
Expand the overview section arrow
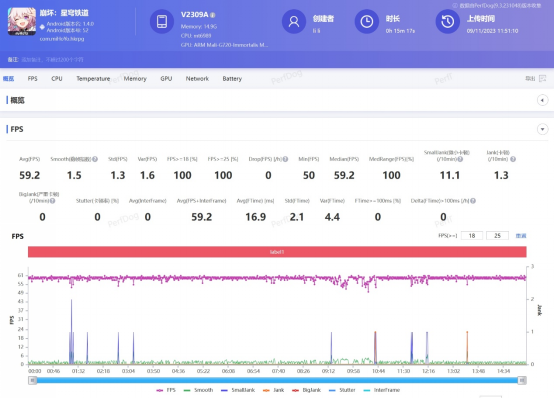coord(542,100)
